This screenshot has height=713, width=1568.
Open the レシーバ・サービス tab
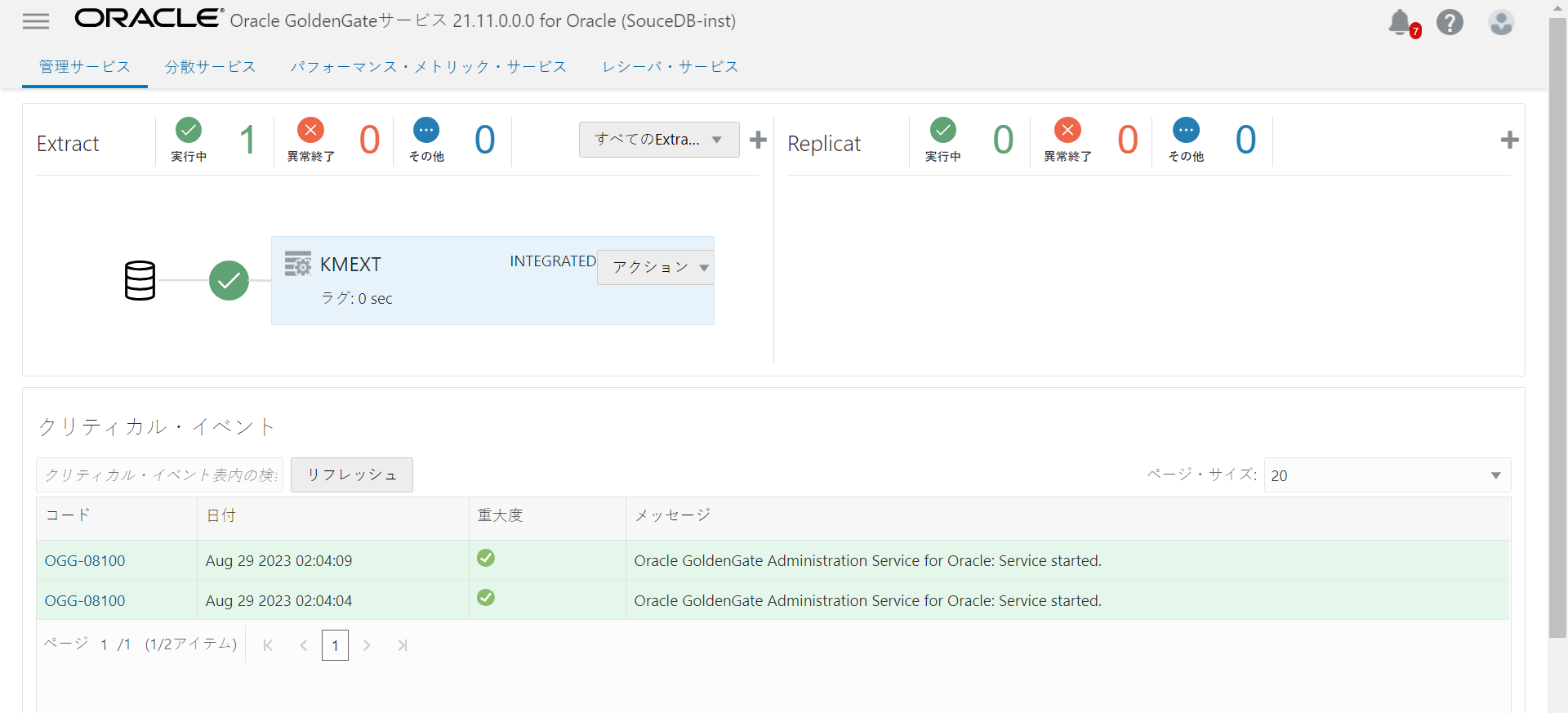pyautogui.click(x=670, y=67)
